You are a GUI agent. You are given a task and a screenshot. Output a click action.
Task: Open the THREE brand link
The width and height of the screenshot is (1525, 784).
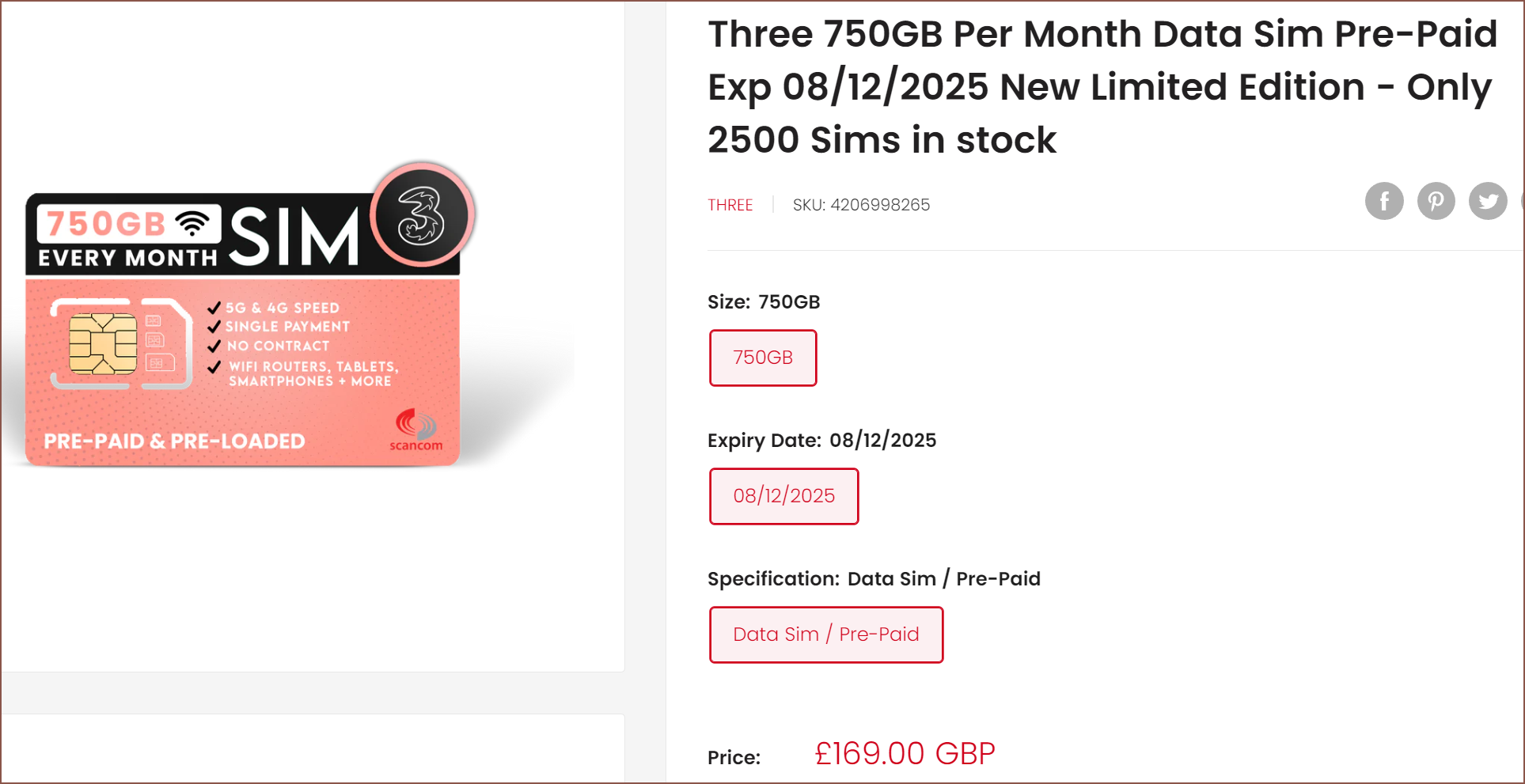(730, 205)
